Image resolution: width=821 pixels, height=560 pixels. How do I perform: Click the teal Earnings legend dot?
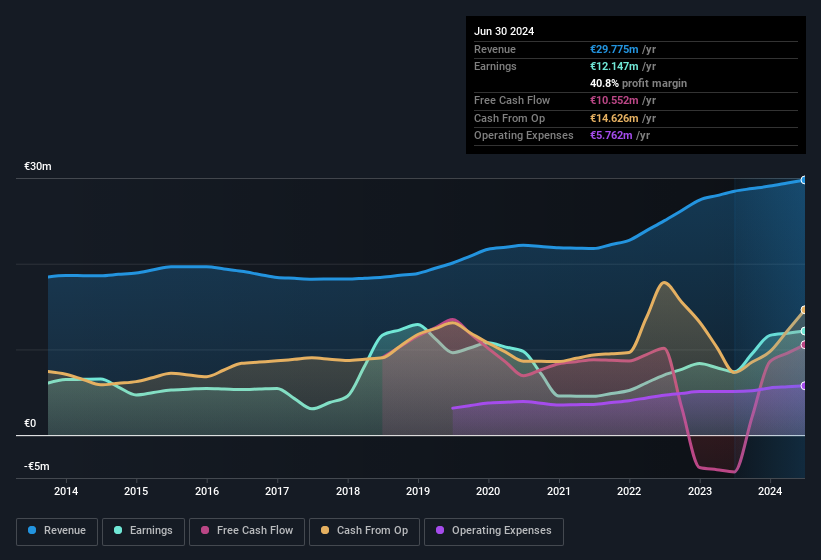pyautogui.click(x=118, y=531)
